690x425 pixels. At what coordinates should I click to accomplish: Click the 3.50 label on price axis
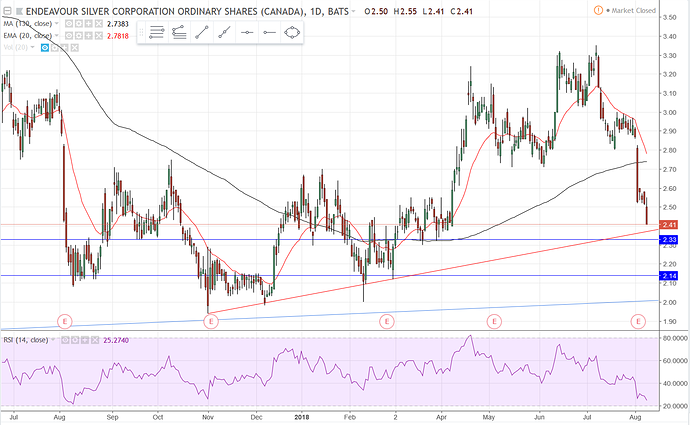[x=669, y=17]
